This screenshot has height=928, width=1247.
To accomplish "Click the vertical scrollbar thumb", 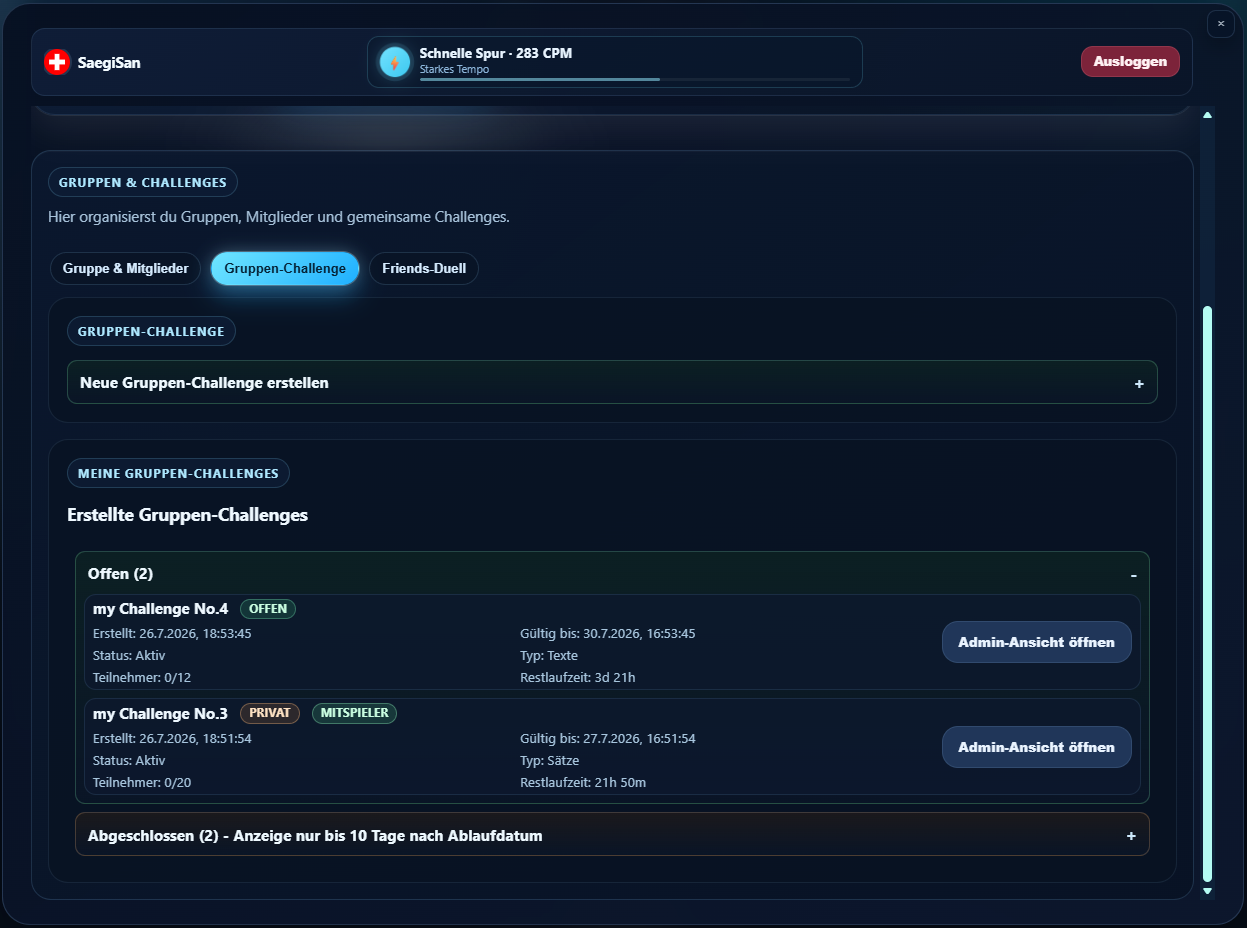I will click(1207, 594).
